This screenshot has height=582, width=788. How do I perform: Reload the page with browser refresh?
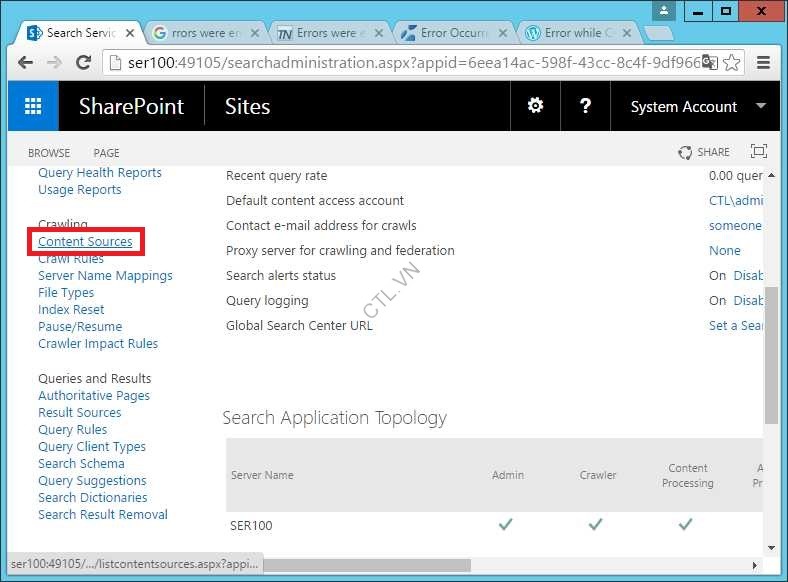tap(84, 62)
